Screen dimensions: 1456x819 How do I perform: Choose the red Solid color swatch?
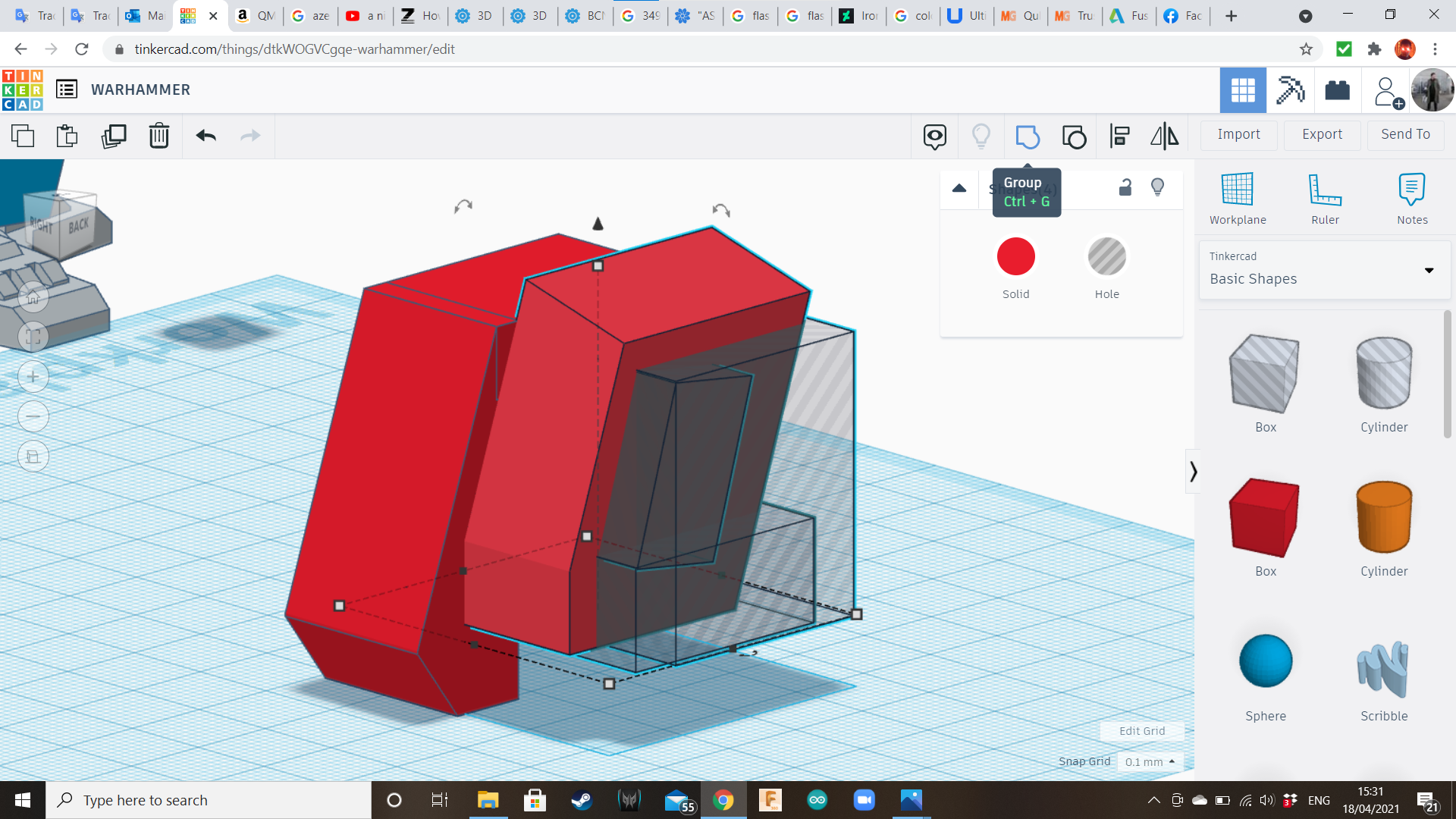click(x=1015, y=258)
